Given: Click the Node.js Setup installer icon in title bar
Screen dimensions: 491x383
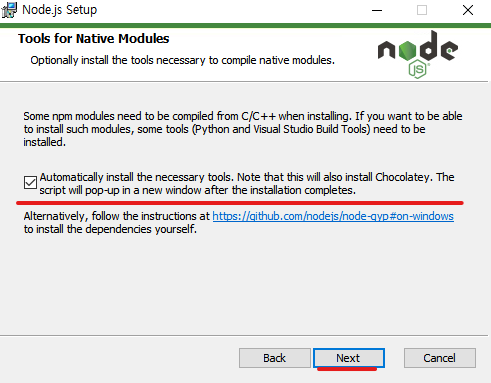Looking at the screenshot, I should (x=9, y=10).
